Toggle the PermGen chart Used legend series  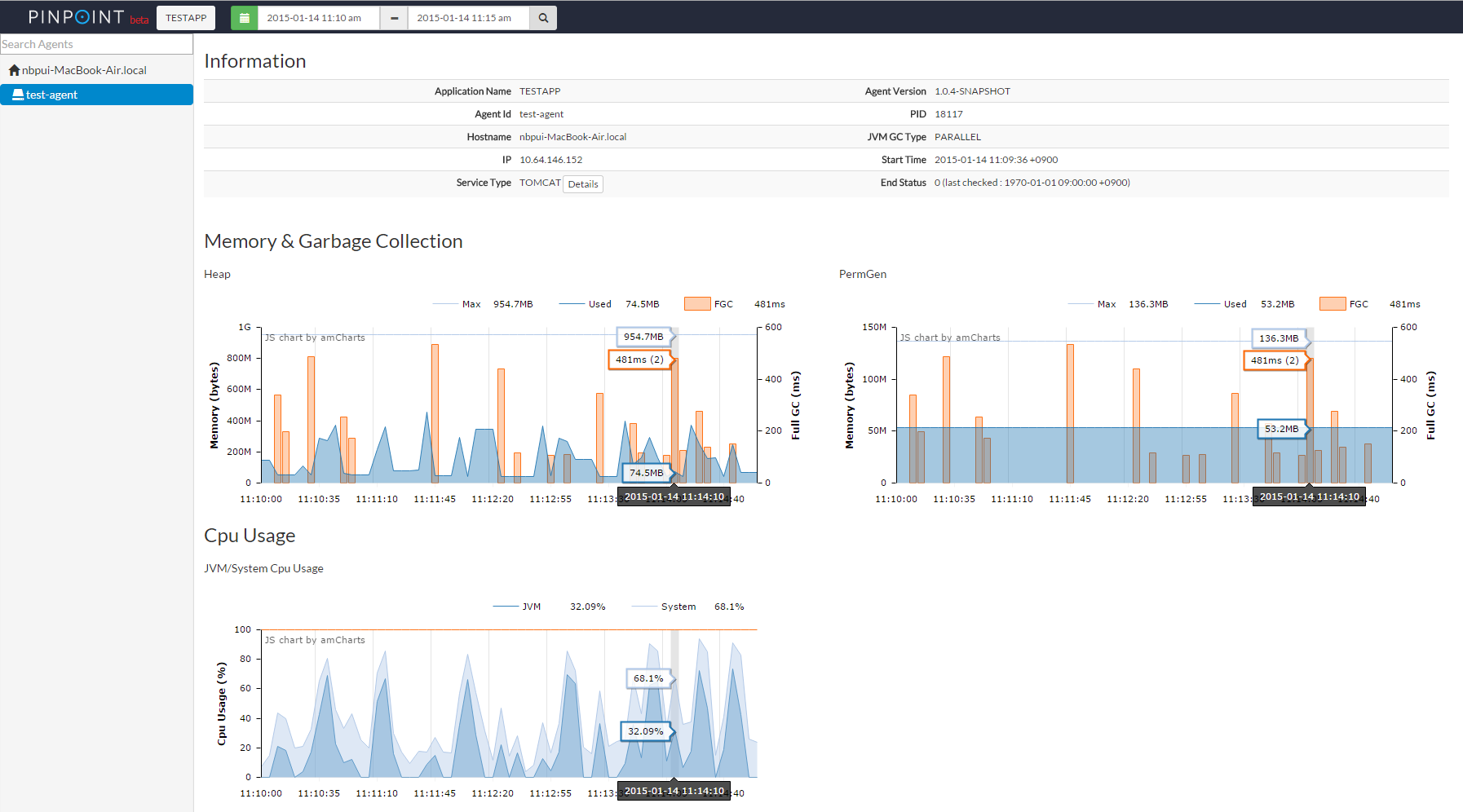tap(1244, 304)
